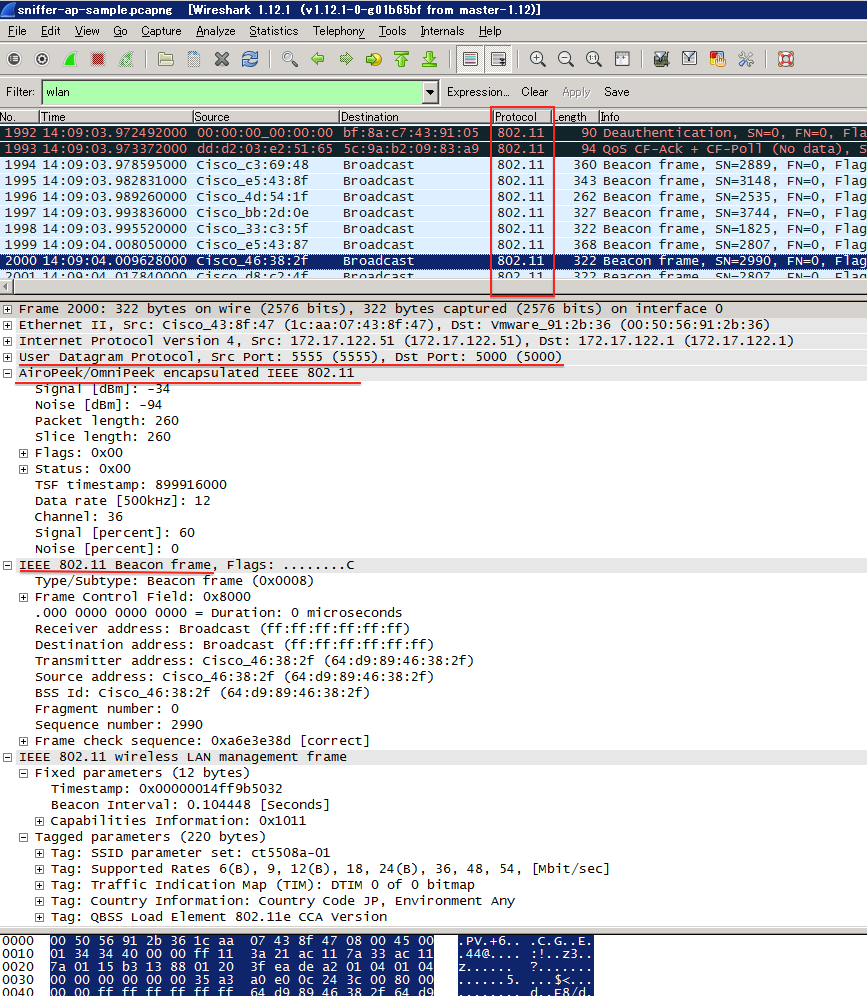Edit coloring rules from toolbar

tap(717, 59)
